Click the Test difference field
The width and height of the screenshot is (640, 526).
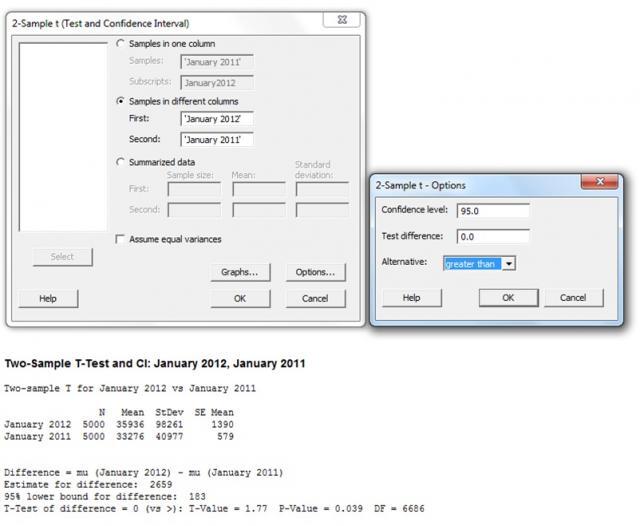click(x=492, y=237)
